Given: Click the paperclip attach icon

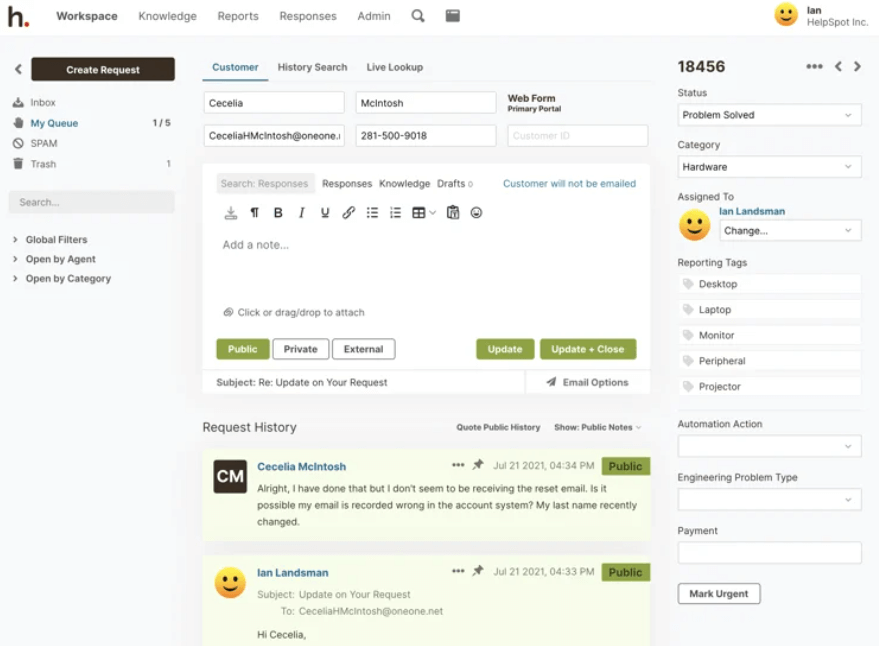Looking at the screenshot, I should pyautogui.click(x=228, y=312).
